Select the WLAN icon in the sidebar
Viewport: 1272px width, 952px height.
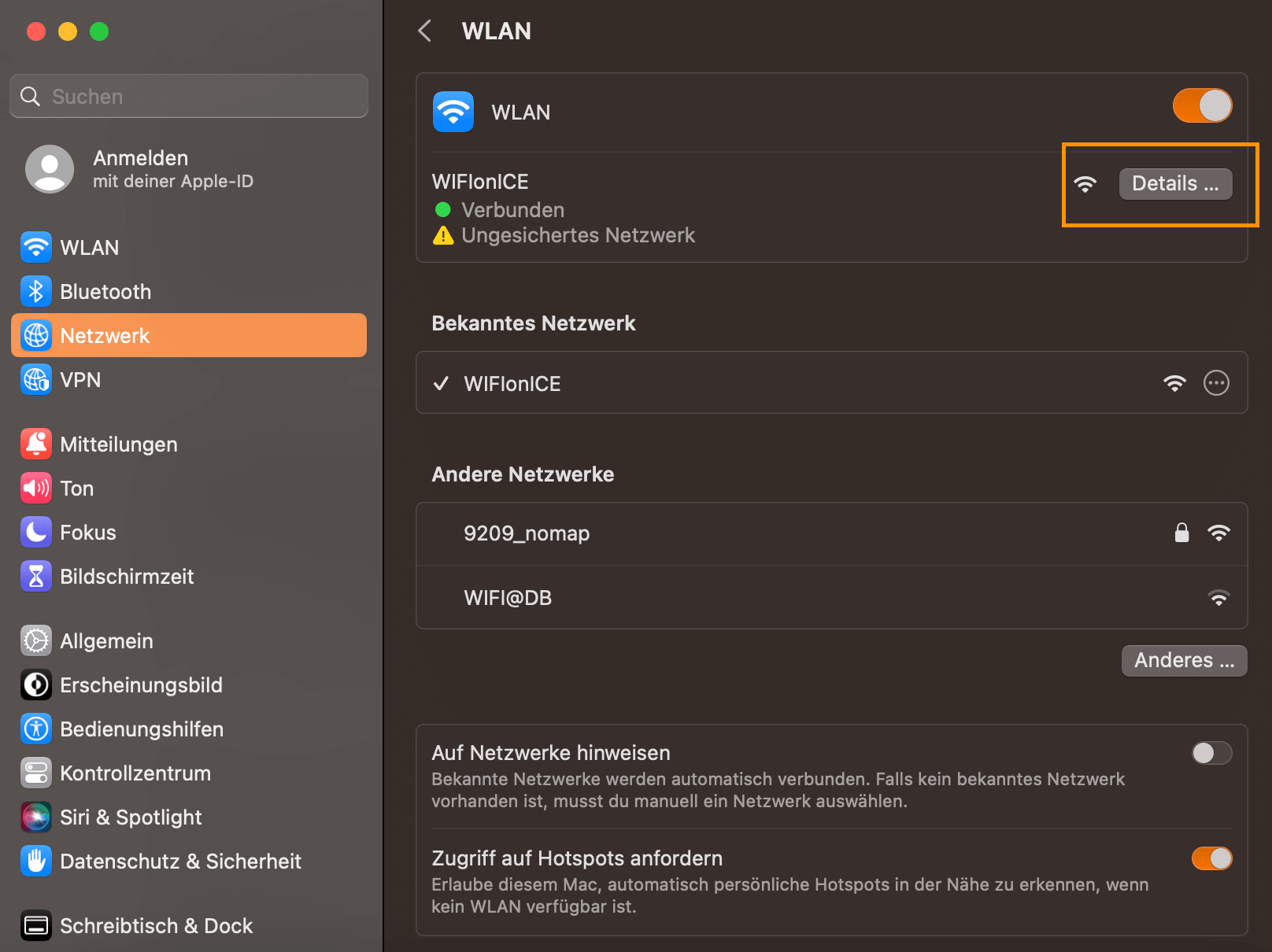(35, 247)
